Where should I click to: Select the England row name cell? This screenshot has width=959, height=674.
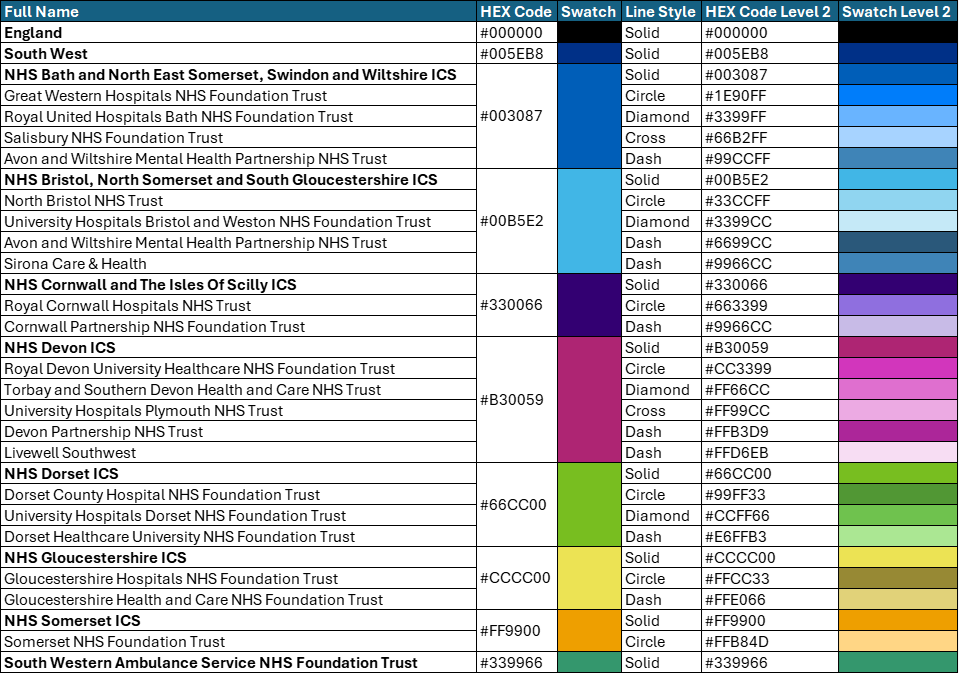239,32
